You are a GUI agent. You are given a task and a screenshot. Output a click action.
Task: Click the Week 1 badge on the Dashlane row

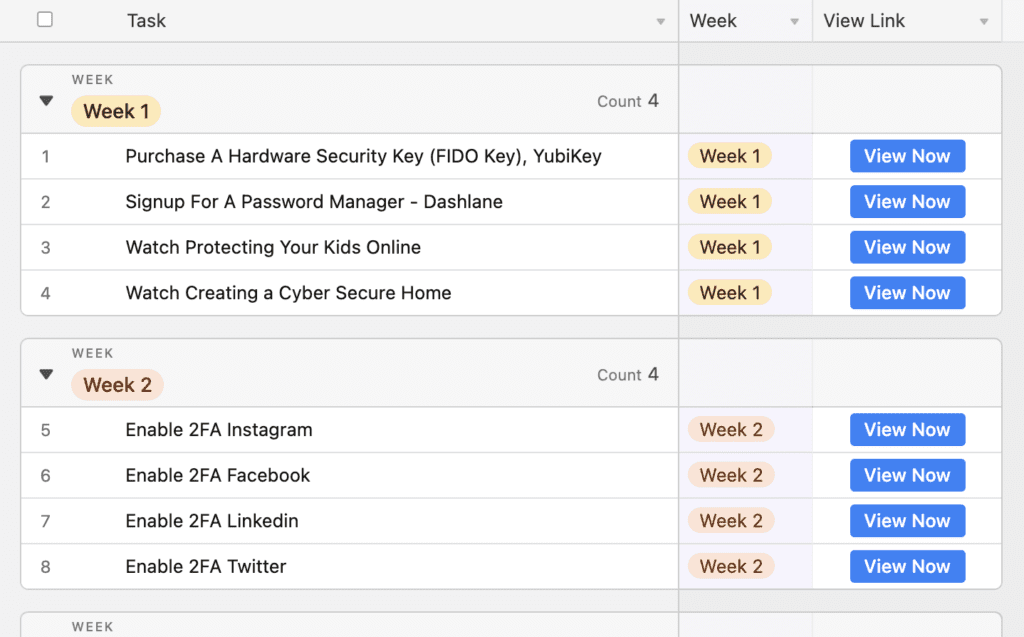(730, 201)
